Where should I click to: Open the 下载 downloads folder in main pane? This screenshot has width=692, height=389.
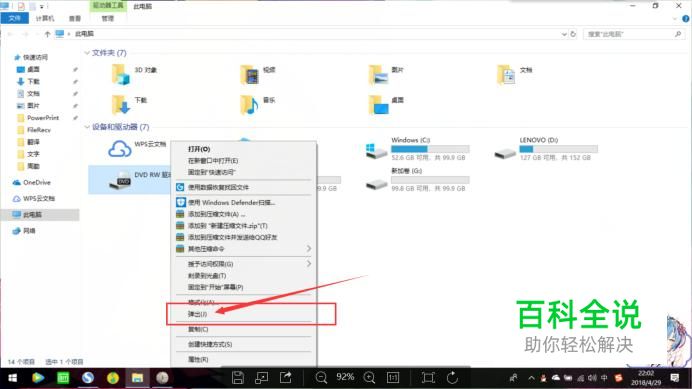click(120, 105)
